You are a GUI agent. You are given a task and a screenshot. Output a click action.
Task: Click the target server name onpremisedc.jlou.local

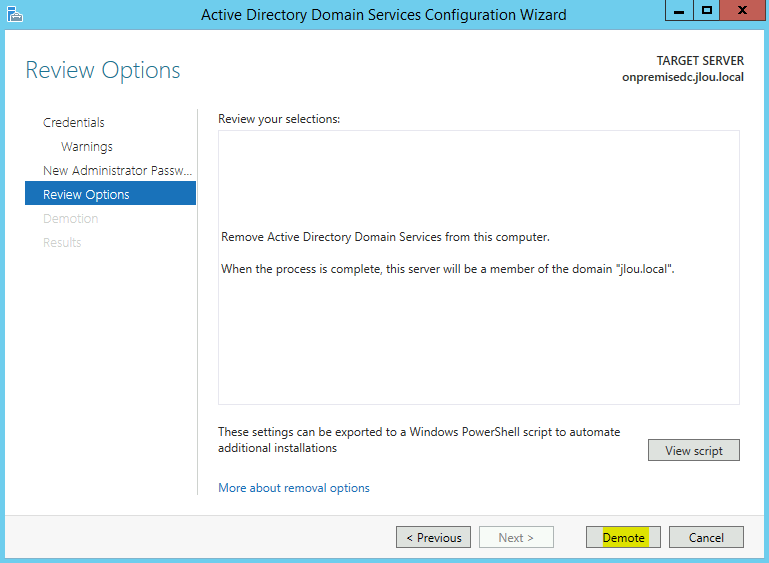[683, 77]
